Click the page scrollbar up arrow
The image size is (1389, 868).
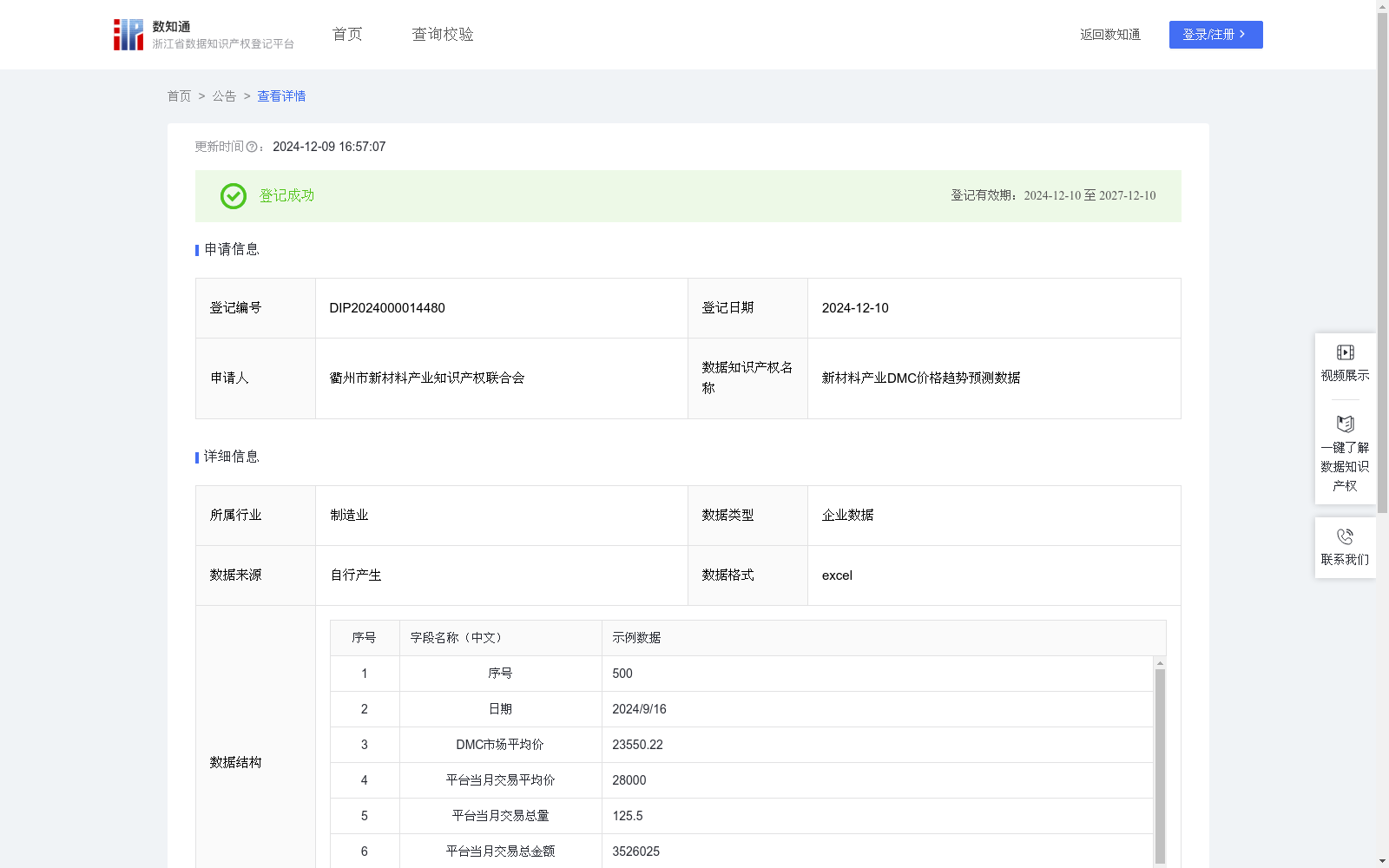pos(1382,6)
